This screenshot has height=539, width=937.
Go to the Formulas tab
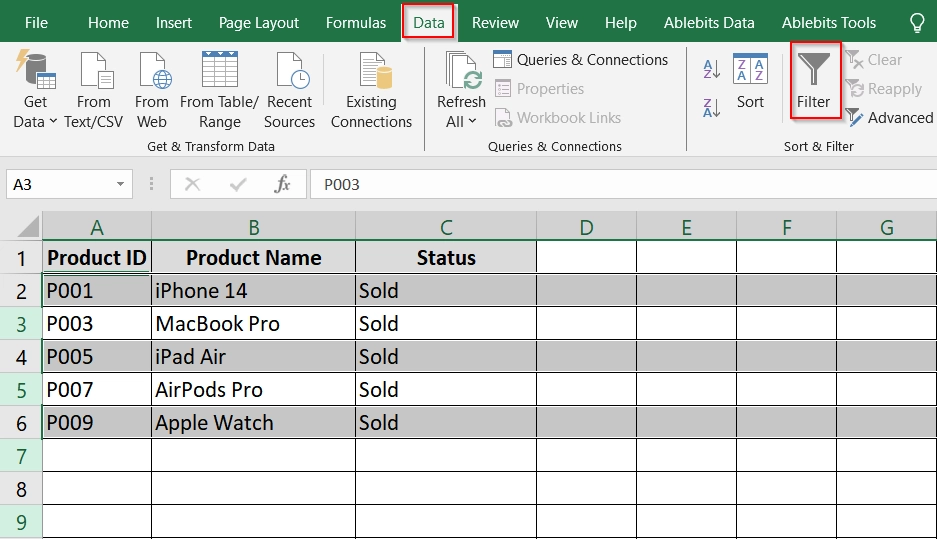click(x=356, y=23)
